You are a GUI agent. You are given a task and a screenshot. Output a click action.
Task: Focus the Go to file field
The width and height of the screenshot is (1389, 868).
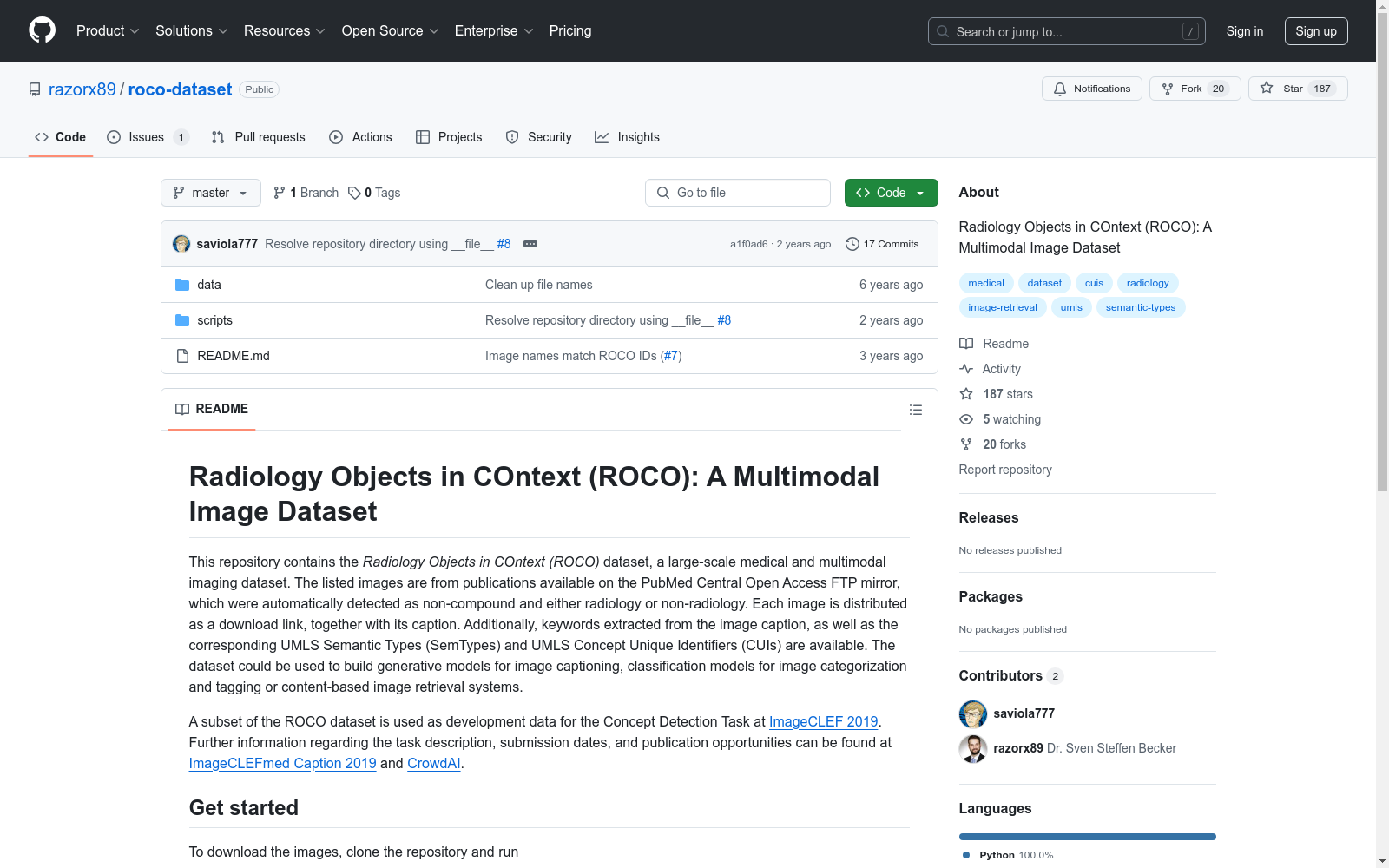click(738, 193)
